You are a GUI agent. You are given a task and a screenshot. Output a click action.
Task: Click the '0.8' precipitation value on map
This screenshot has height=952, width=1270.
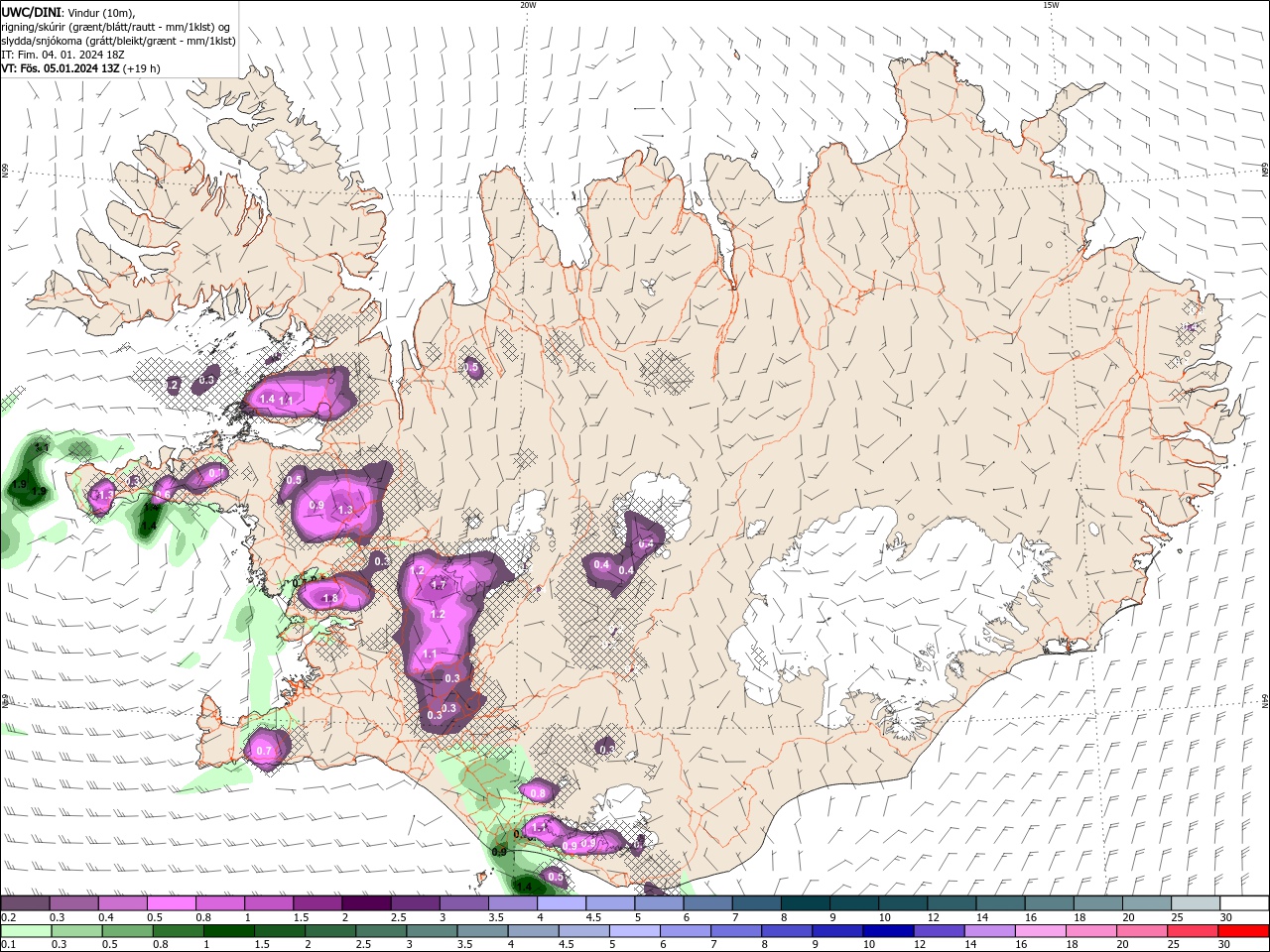[538, 792]
